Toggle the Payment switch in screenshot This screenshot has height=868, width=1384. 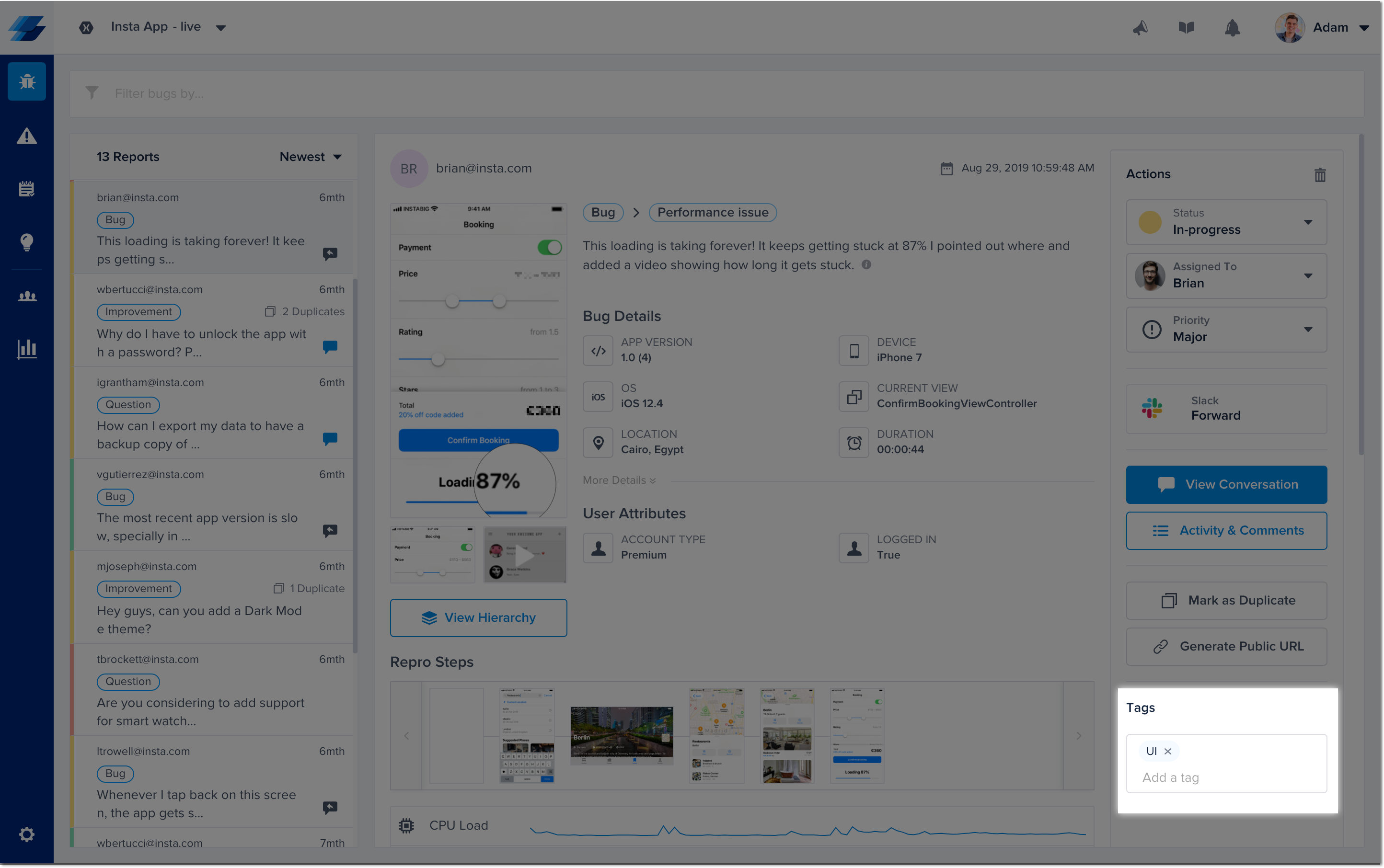[x=549, y=248]
